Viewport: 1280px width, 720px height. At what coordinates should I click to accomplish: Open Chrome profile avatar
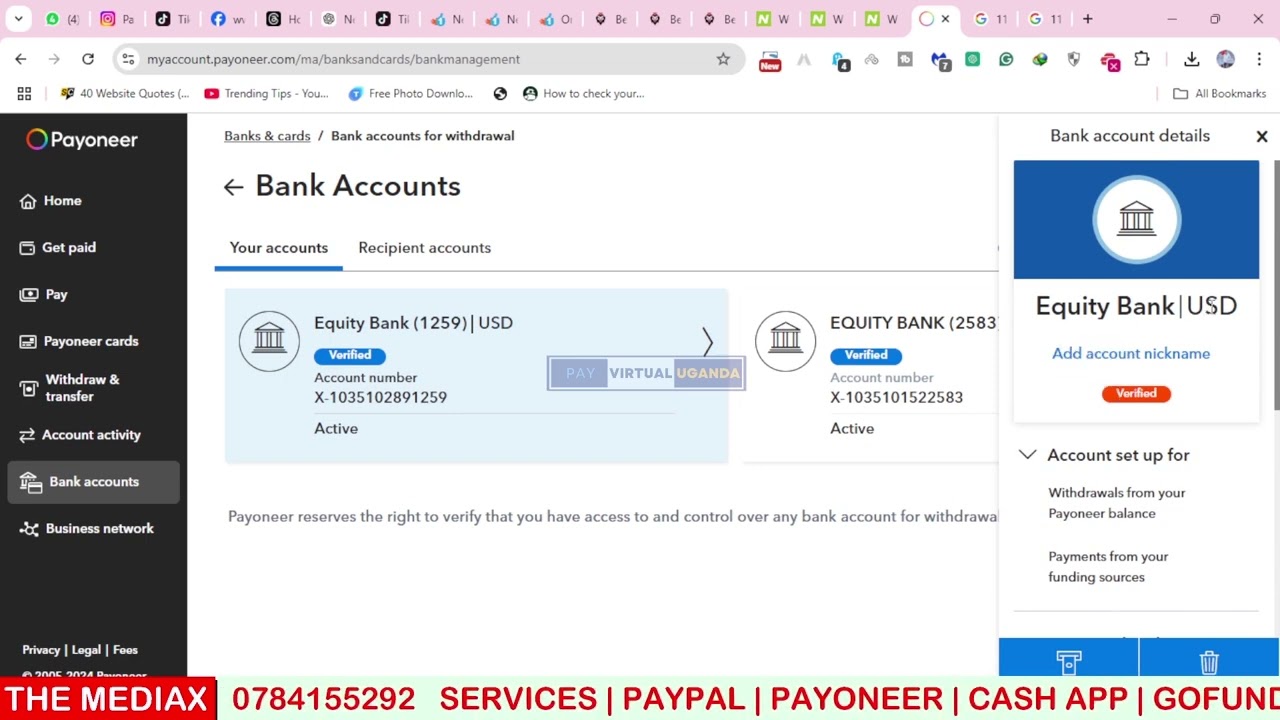[1225, 59]
